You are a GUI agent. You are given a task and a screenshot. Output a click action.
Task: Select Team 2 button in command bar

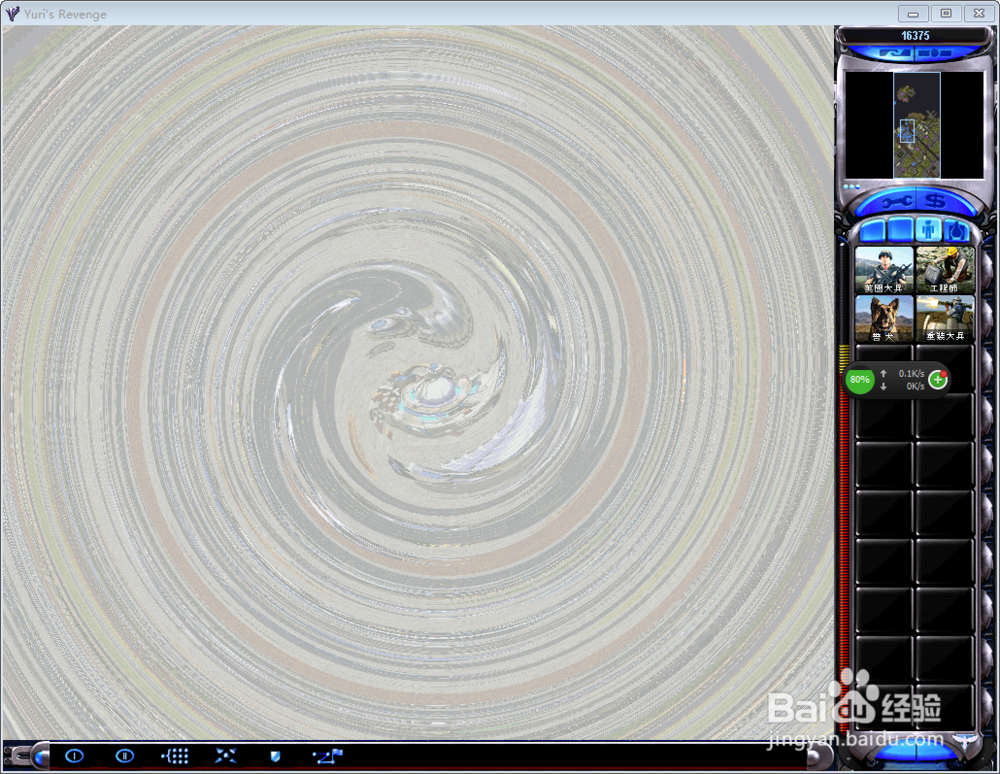click(x=124, y=756)
